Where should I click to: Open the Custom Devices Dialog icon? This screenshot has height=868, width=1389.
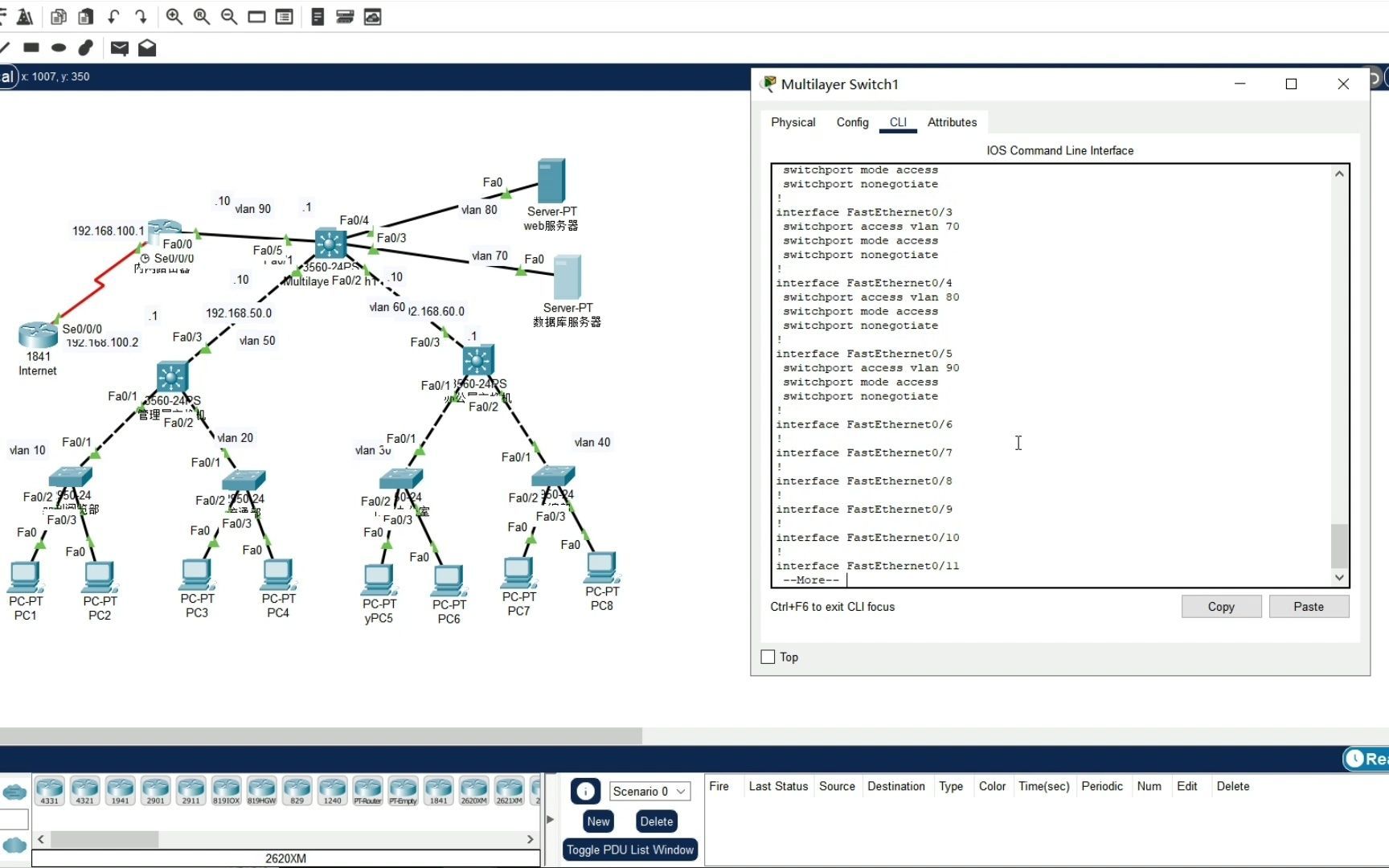click(284, 16)
